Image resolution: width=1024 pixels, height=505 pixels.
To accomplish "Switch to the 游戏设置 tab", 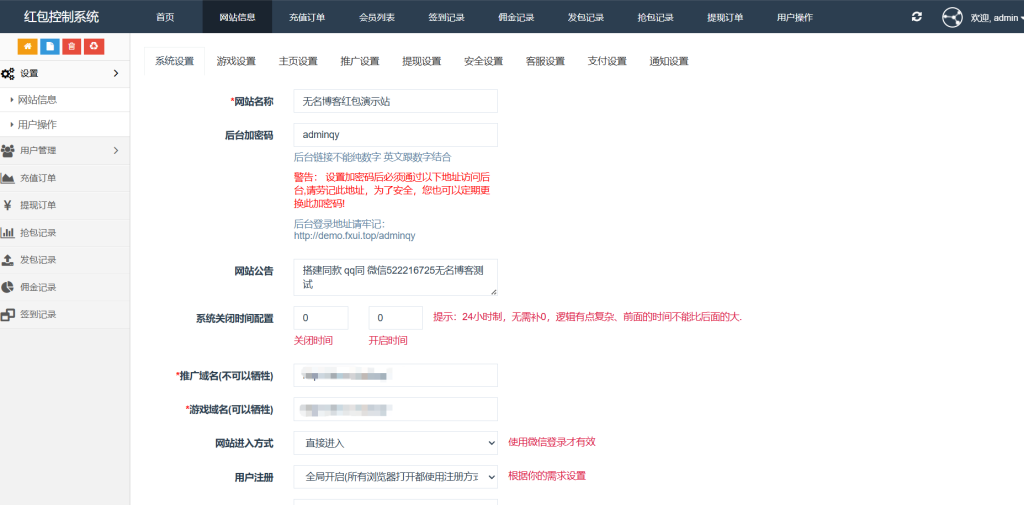I will tap(236, 61).
